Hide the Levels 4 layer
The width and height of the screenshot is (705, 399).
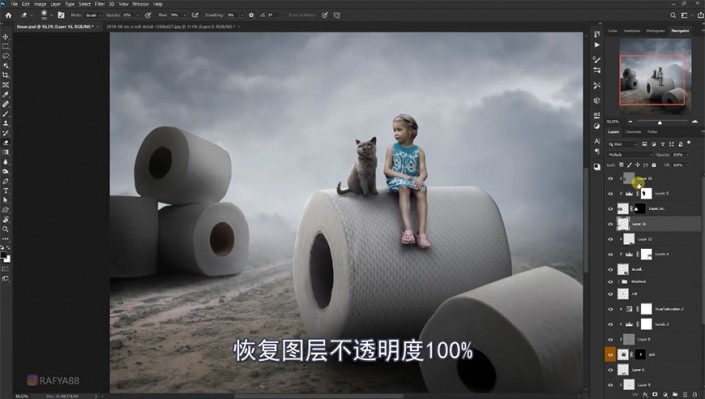point(610,255)
